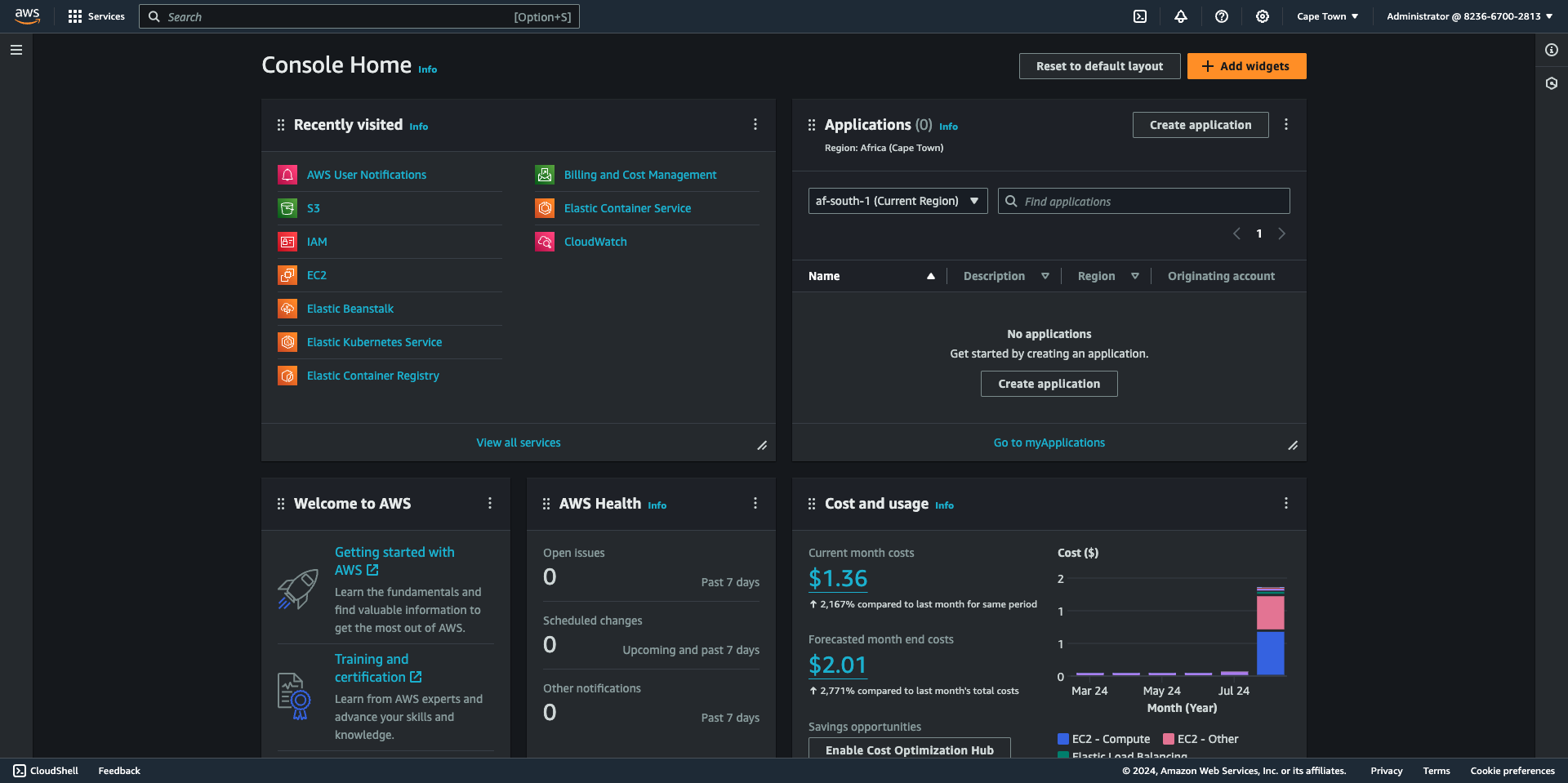Click the Applications widget drag handle
The image size is (1568, 783).
click(812, 125)
